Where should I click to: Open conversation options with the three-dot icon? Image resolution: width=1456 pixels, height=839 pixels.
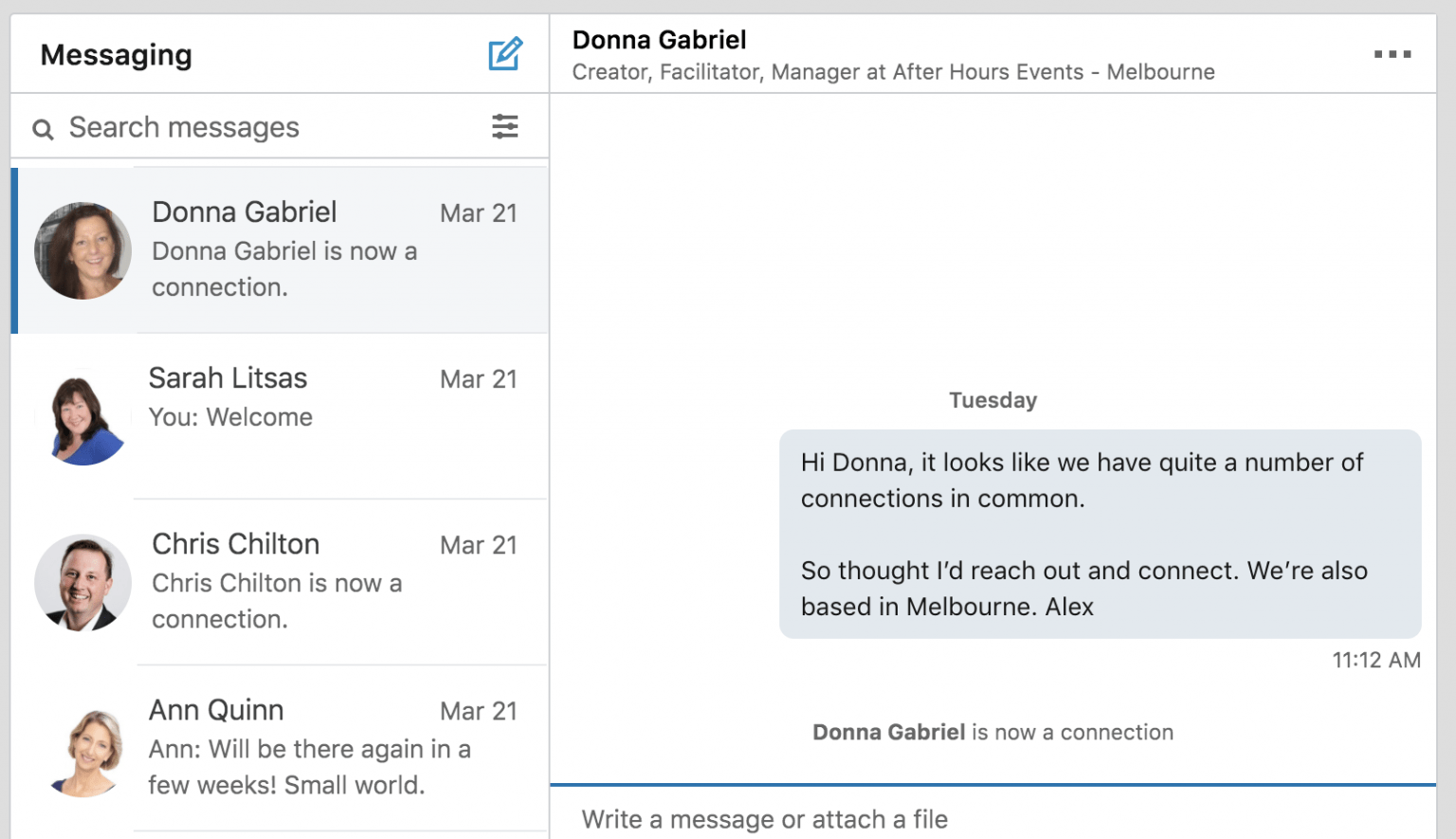click(1392, 54)
